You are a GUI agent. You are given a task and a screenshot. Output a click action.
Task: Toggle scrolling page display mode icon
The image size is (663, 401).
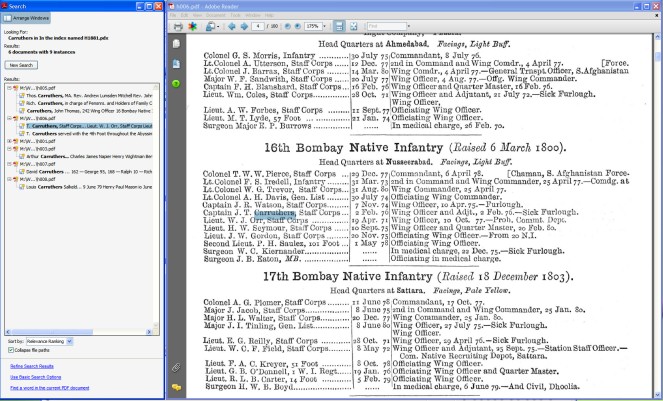(339, 26)
